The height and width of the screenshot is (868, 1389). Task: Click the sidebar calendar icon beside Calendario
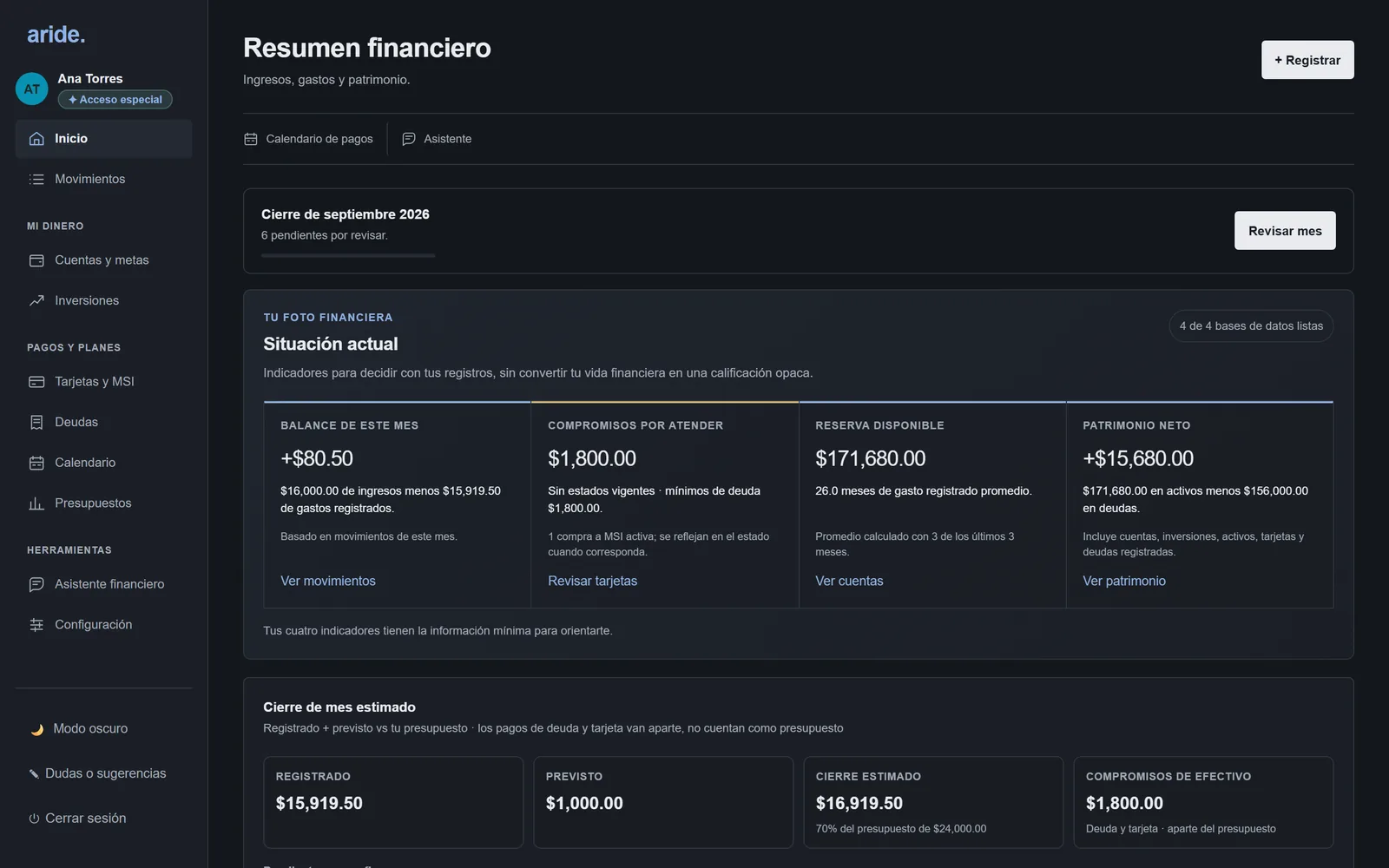36,463
